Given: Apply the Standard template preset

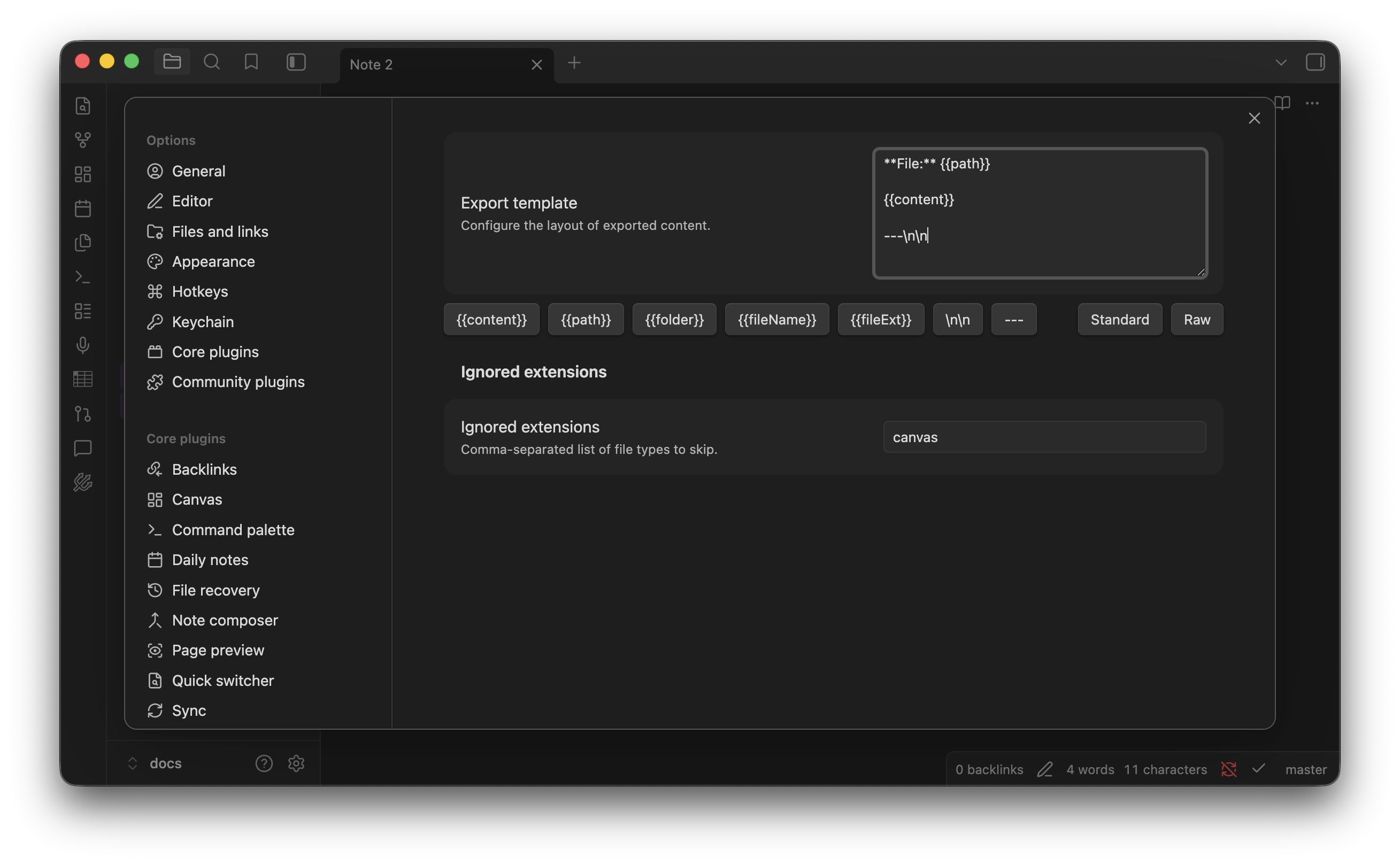Looking at the screenshot, I should [x=1119, y=319].
